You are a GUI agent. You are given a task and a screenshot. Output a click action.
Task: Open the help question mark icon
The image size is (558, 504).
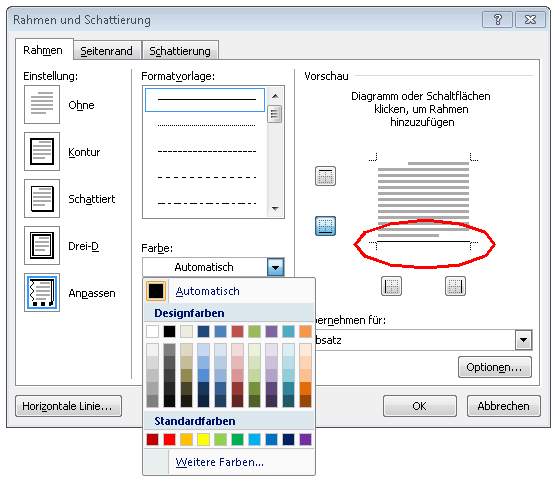tap(498, 20)
